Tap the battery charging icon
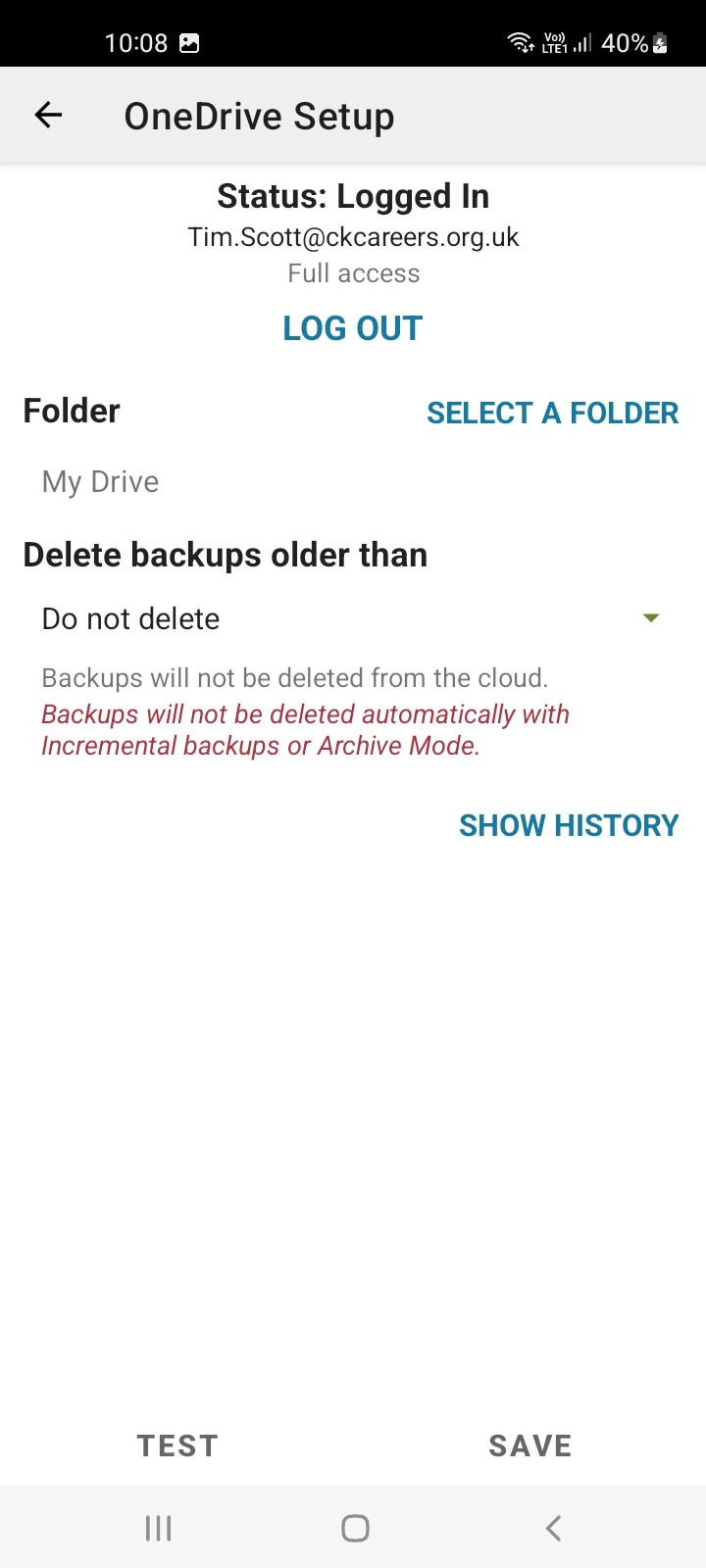706x1568 pixels. click(660, 43)
